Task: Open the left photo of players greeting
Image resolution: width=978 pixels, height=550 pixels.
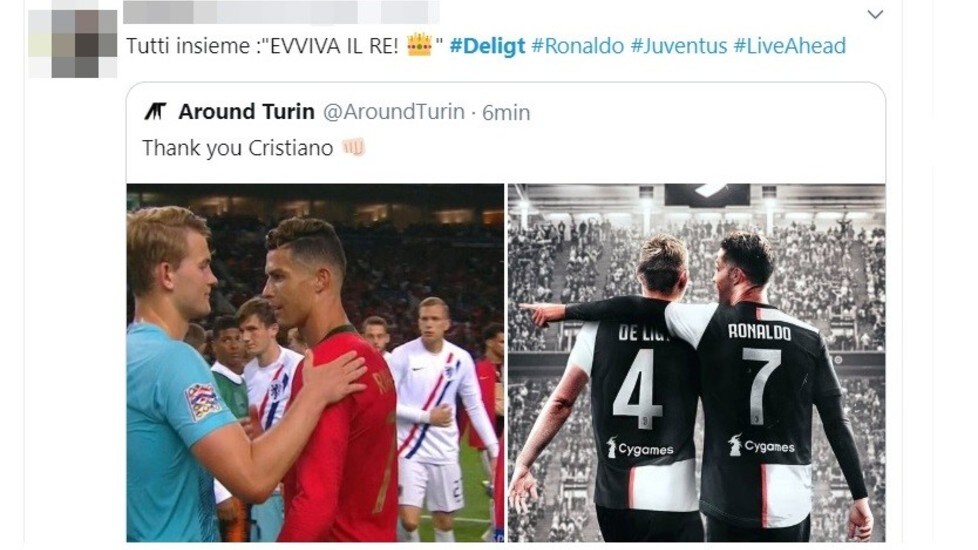Action: (x=315, y=362)
